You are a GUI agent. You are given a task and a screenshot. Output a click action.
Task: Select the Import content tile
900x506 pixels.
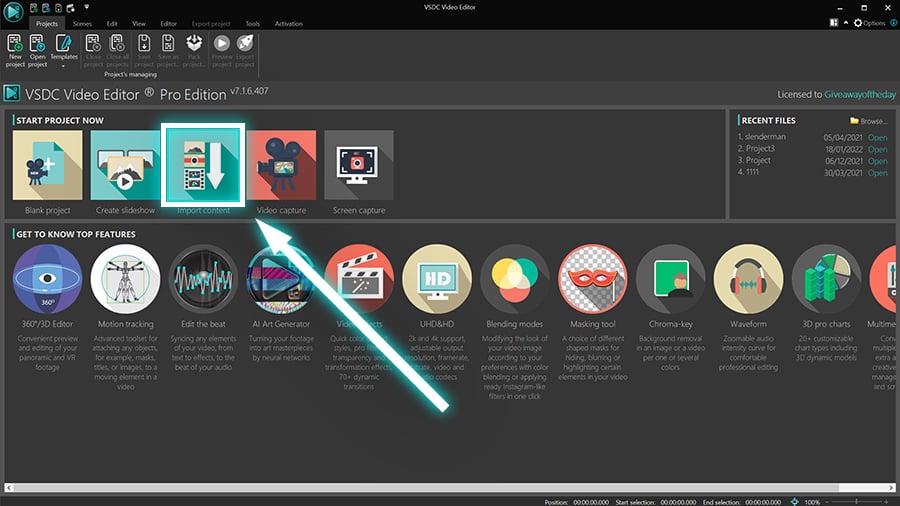click(203, 165)
